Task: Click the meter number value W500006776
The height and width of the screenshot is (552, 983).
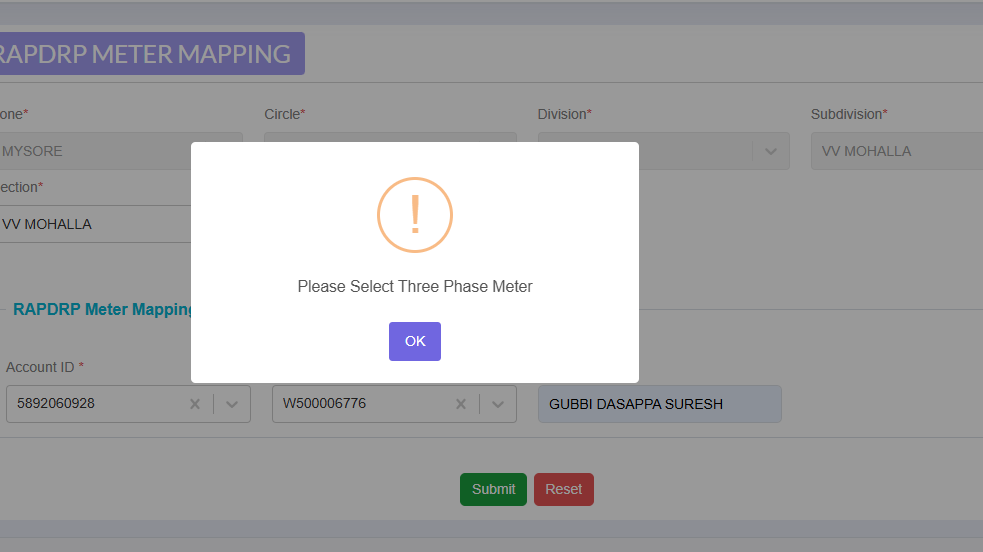Action: pos(324,404)
